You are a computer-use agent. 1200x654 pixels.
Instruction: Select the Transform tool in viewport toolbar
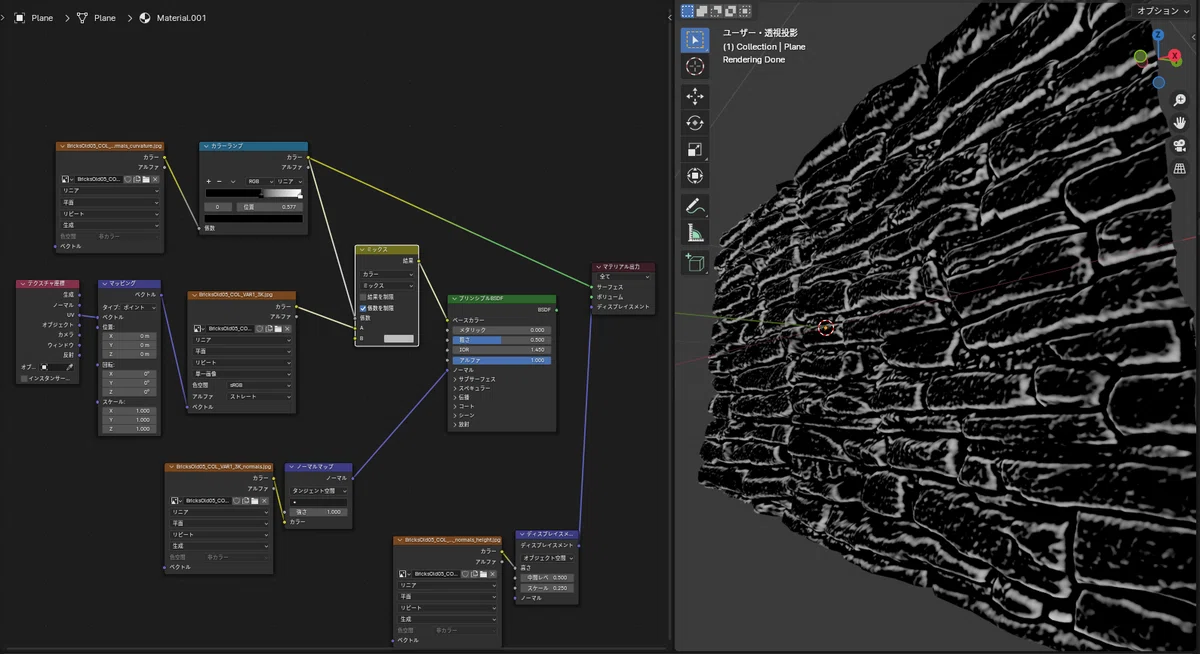(695, 176)
